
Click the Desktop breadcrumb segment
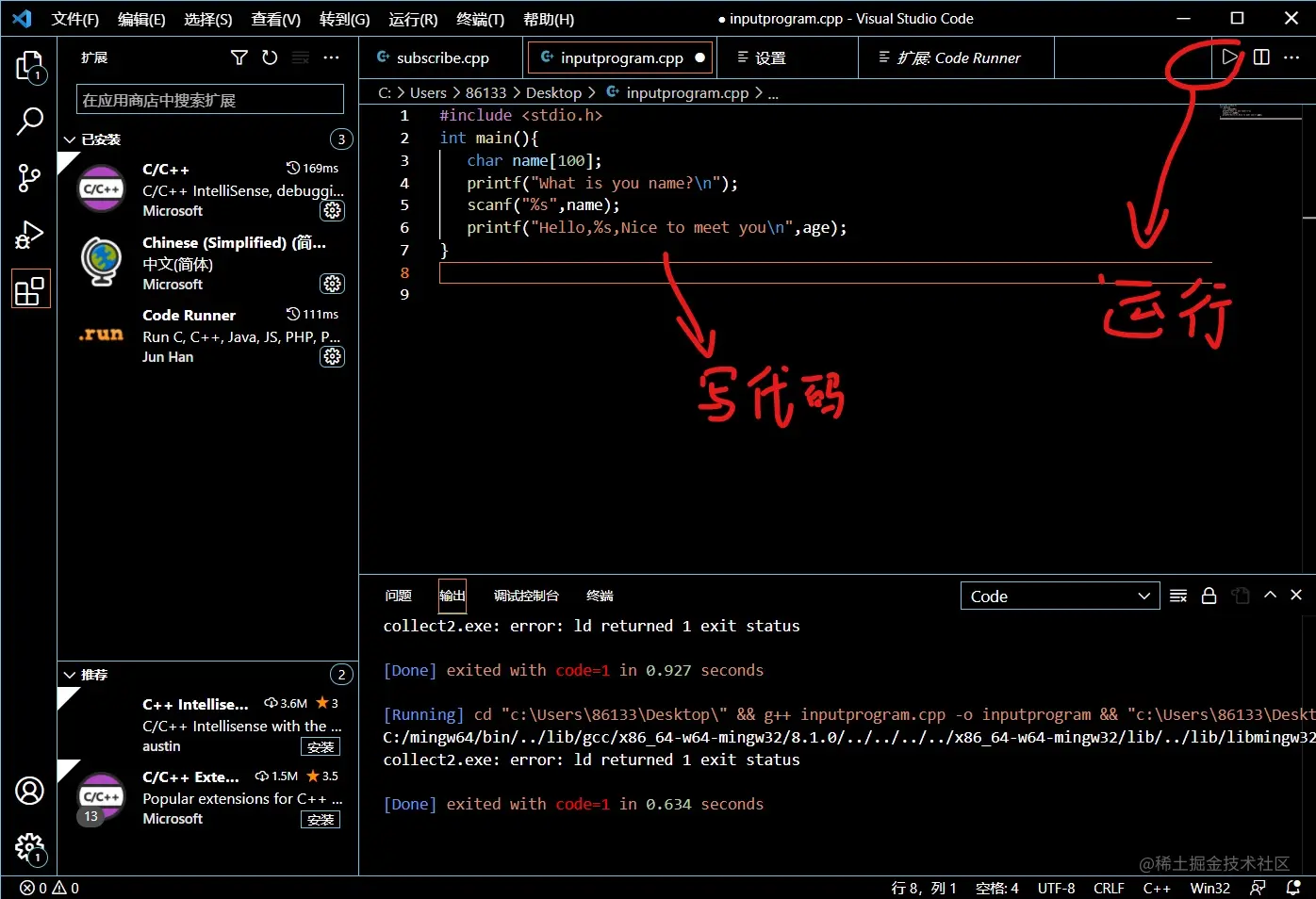coord(553,92)
